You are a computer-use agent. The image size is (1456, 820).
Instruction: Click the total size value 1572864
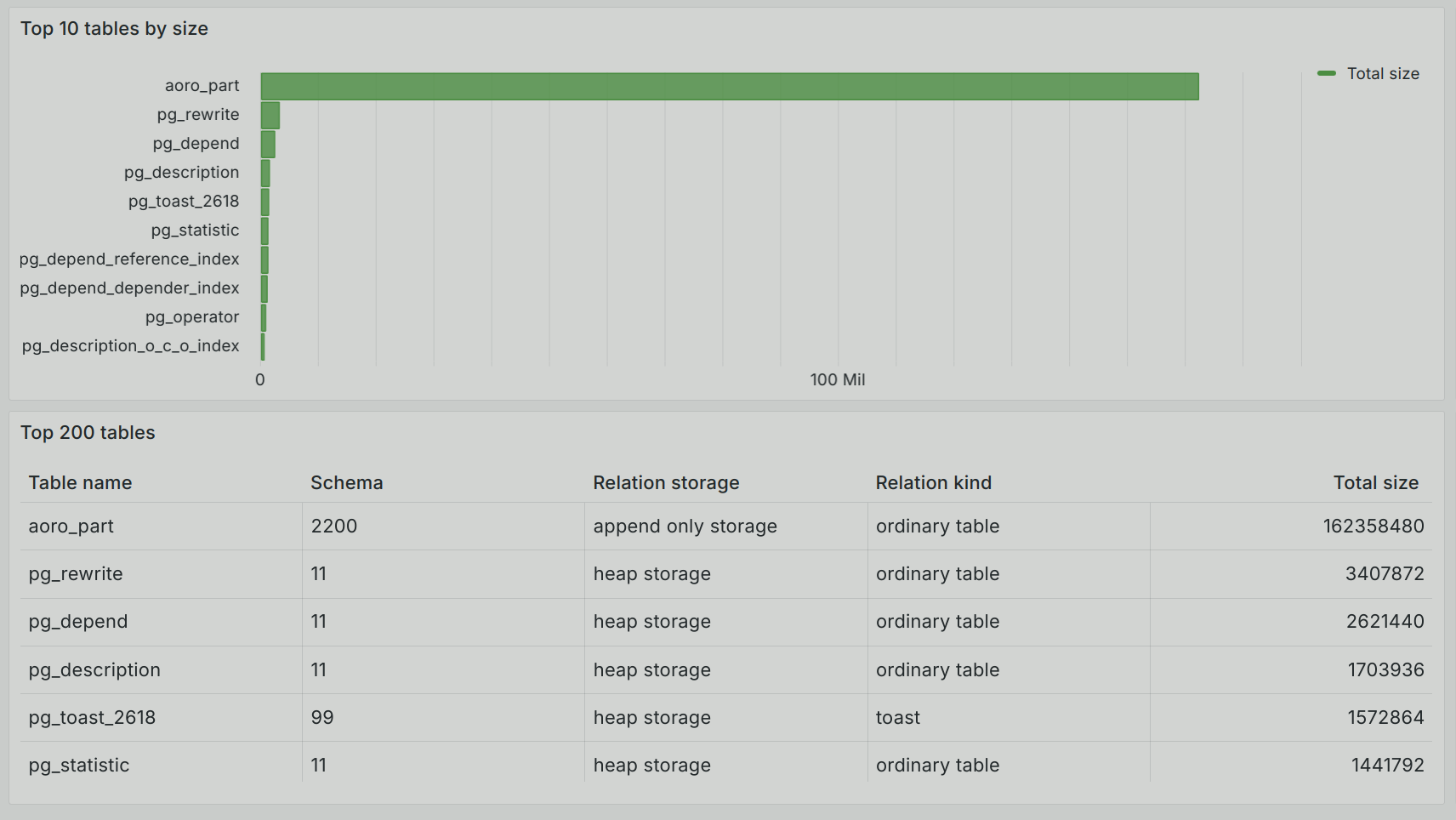1385,717
